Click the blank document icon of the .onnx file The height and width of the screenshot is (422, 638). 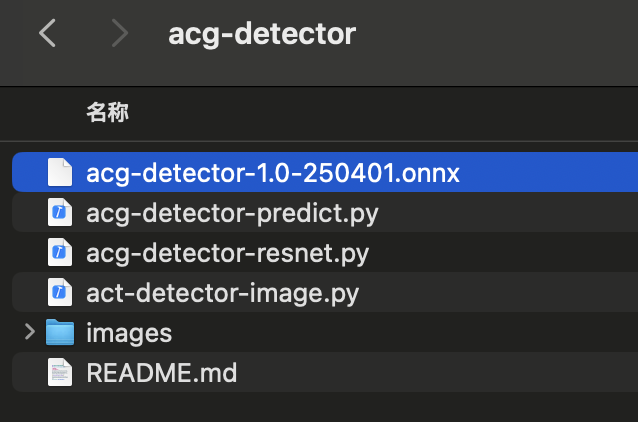pyautogui.click(x=60, y=172)
